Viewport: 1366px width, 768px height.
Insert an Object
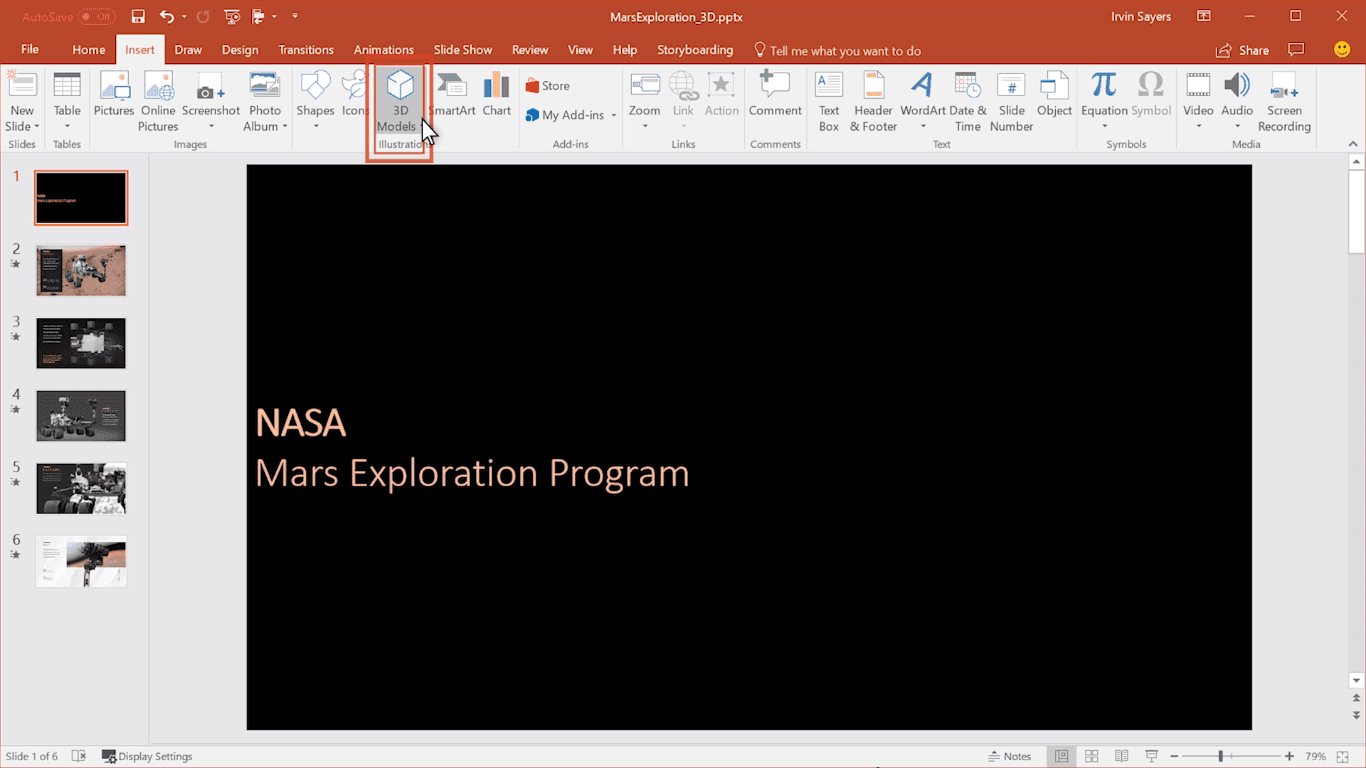[x=1054, y=95]
